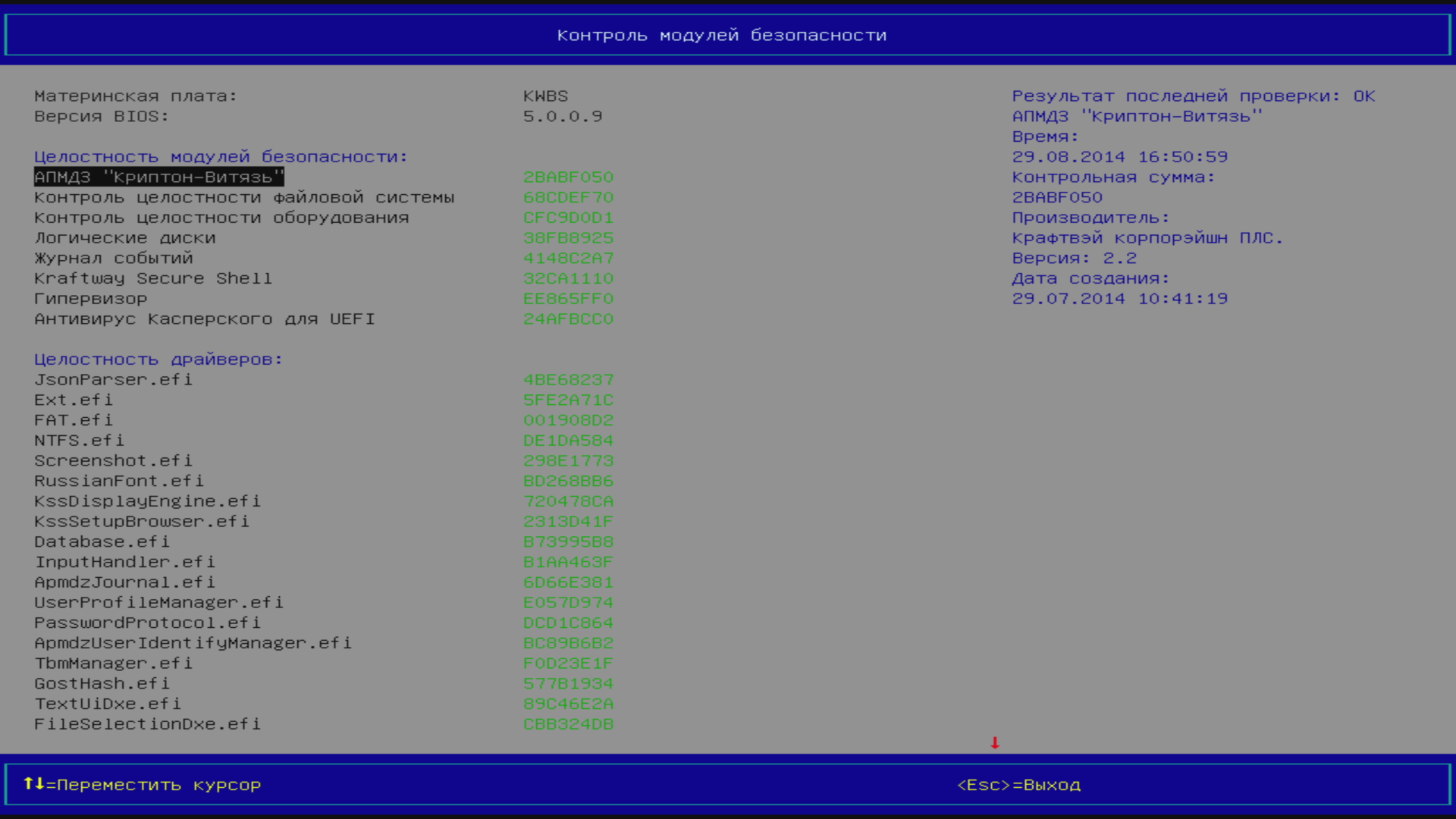Select Контроль целостности файловой системы entry
The image size is (1456, 819).
tap(243, 197)
